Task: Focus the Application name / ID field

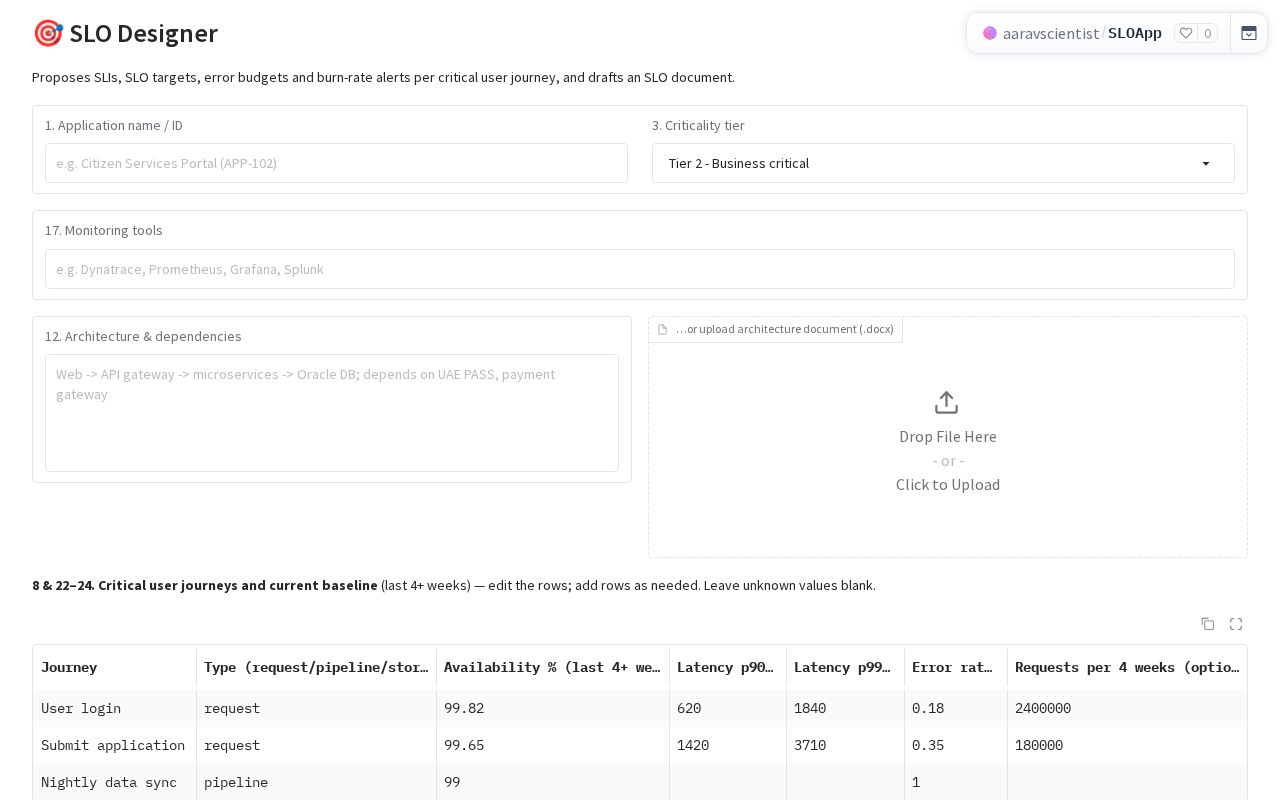Action: point(336,163)
